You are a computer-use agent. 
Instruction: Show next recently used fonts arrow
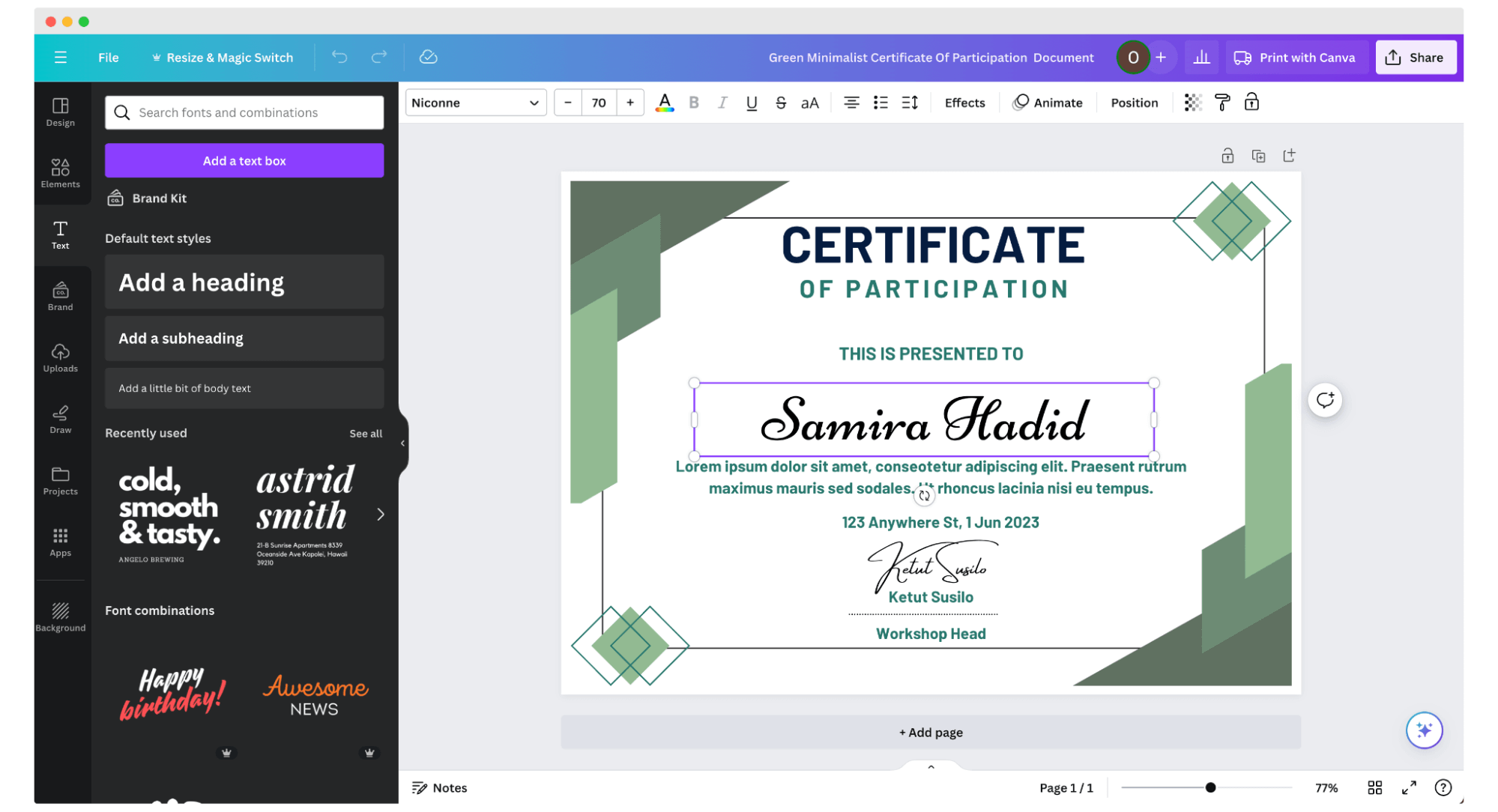pyautogui.click(x=381, y=514)
